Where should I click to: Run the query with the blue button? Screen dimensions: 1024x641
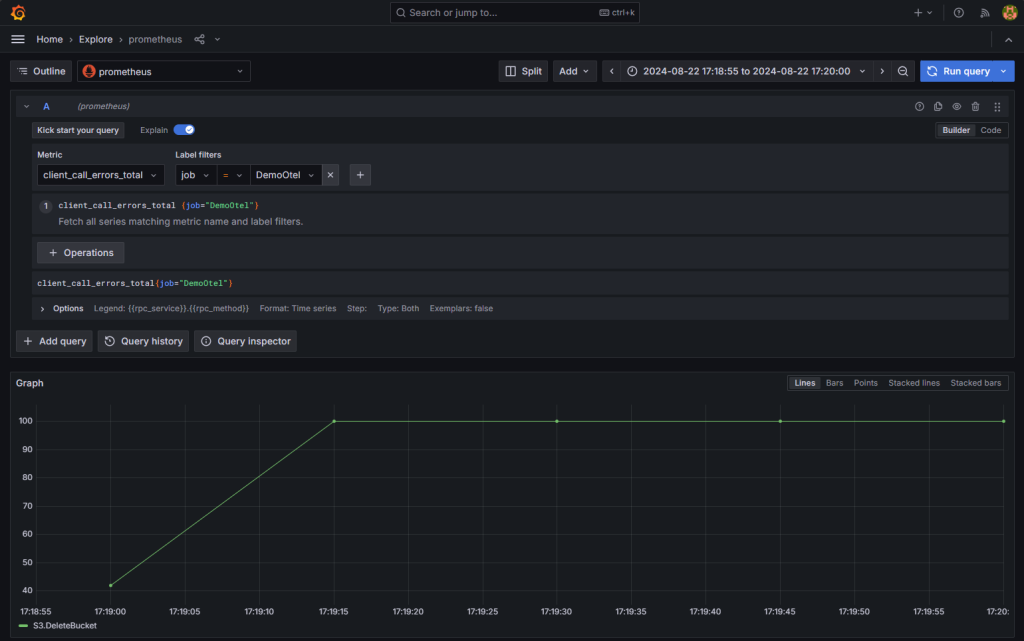tap(959, 71)
